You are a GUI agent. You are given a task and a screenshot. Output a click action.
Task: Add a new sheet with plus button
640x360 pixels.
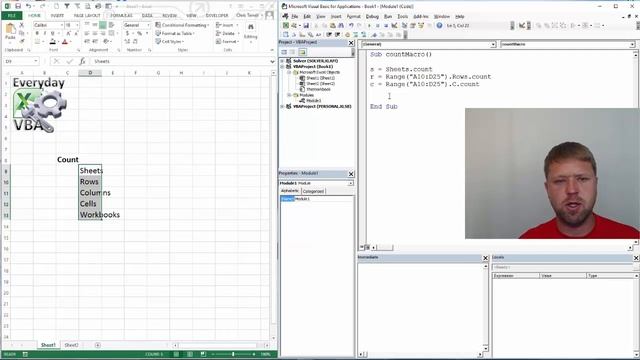pyautogui.click(x=98, y=345)
